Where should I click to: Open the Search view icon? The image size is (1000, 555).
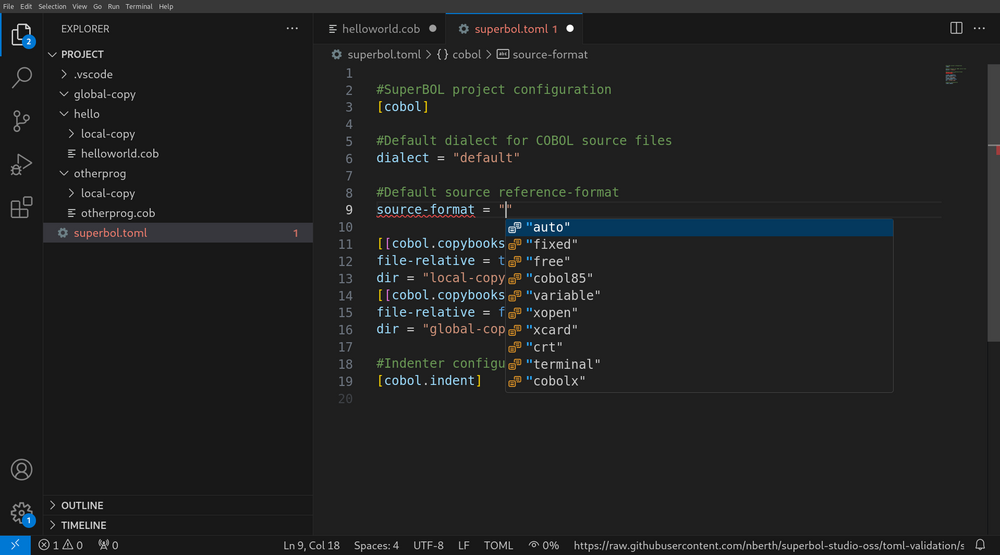click(x=21, y=78)
